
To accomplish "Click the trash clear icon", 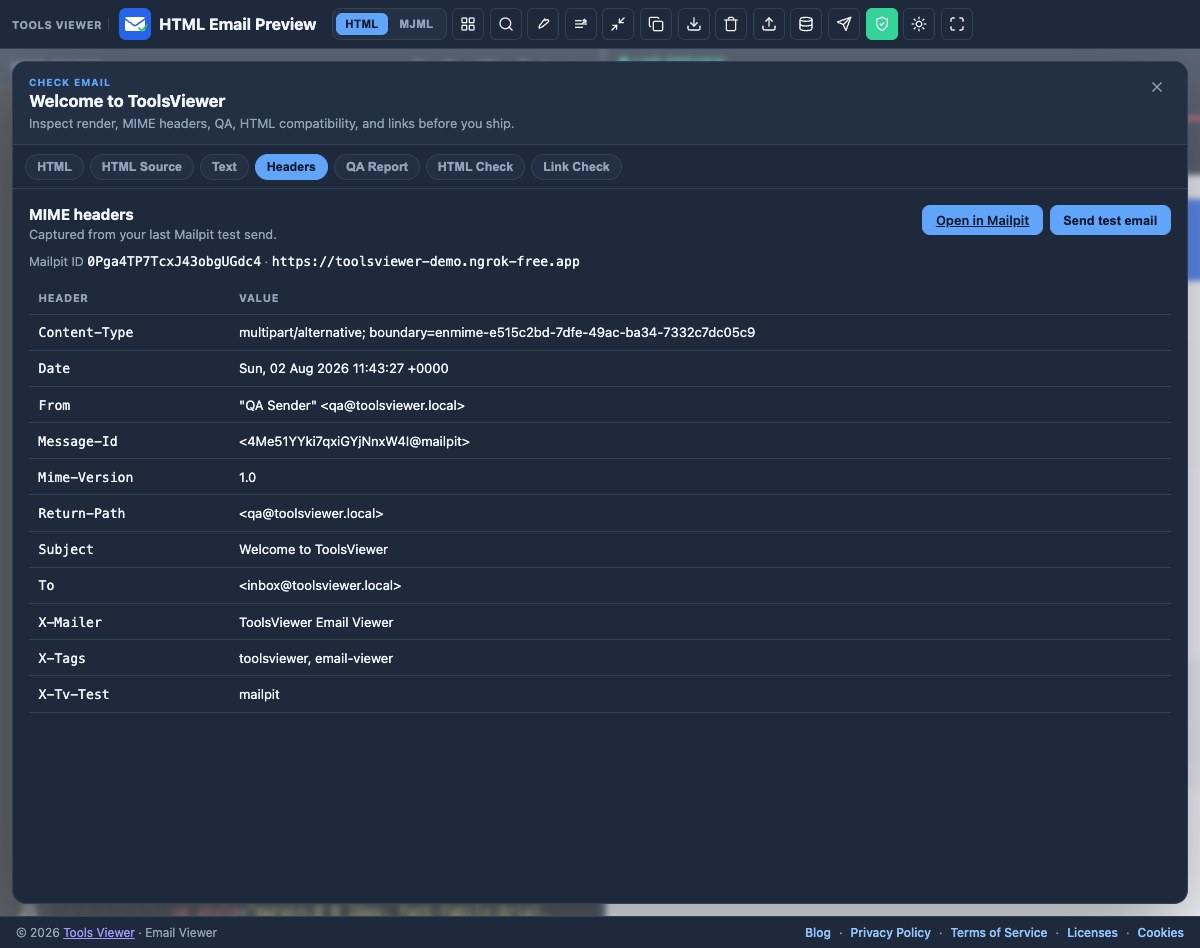I will point(731,24).
